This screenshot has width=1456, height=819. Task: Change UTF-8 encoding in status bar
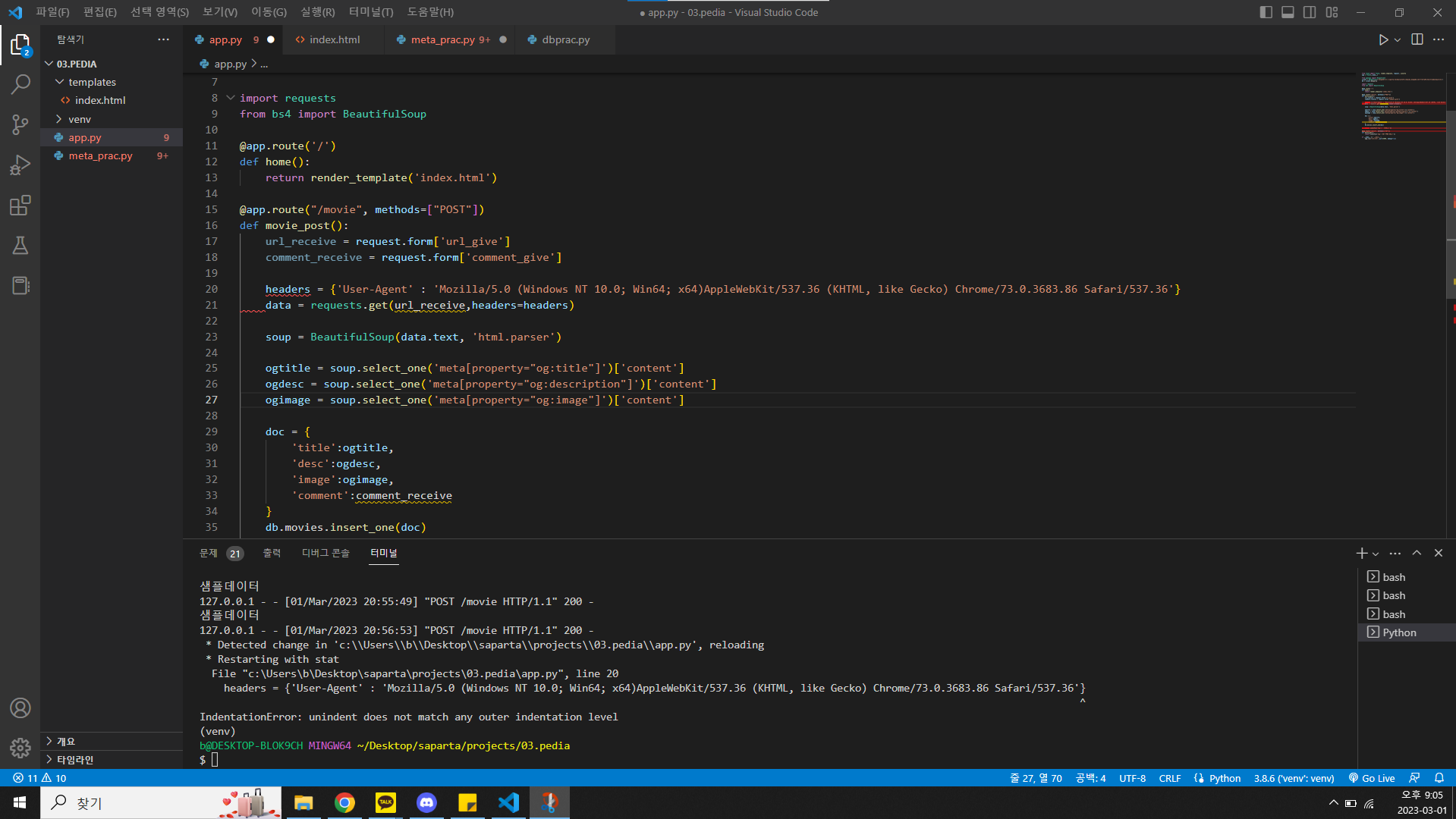(x=1132, y=778)
